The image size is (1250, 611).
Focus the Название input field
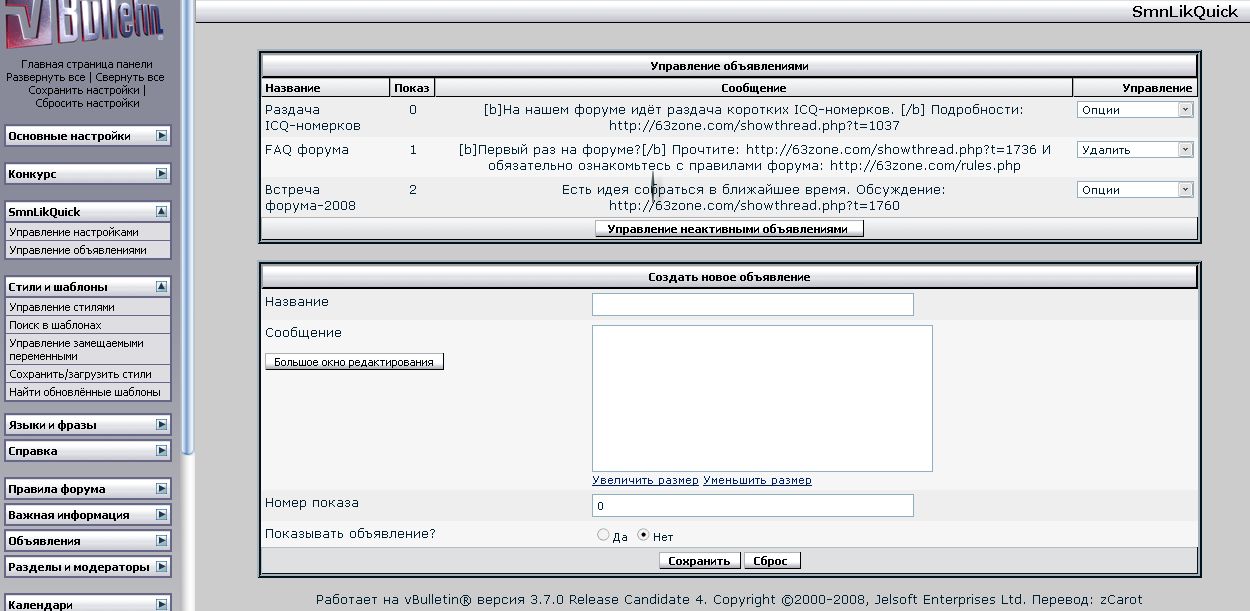753,304
